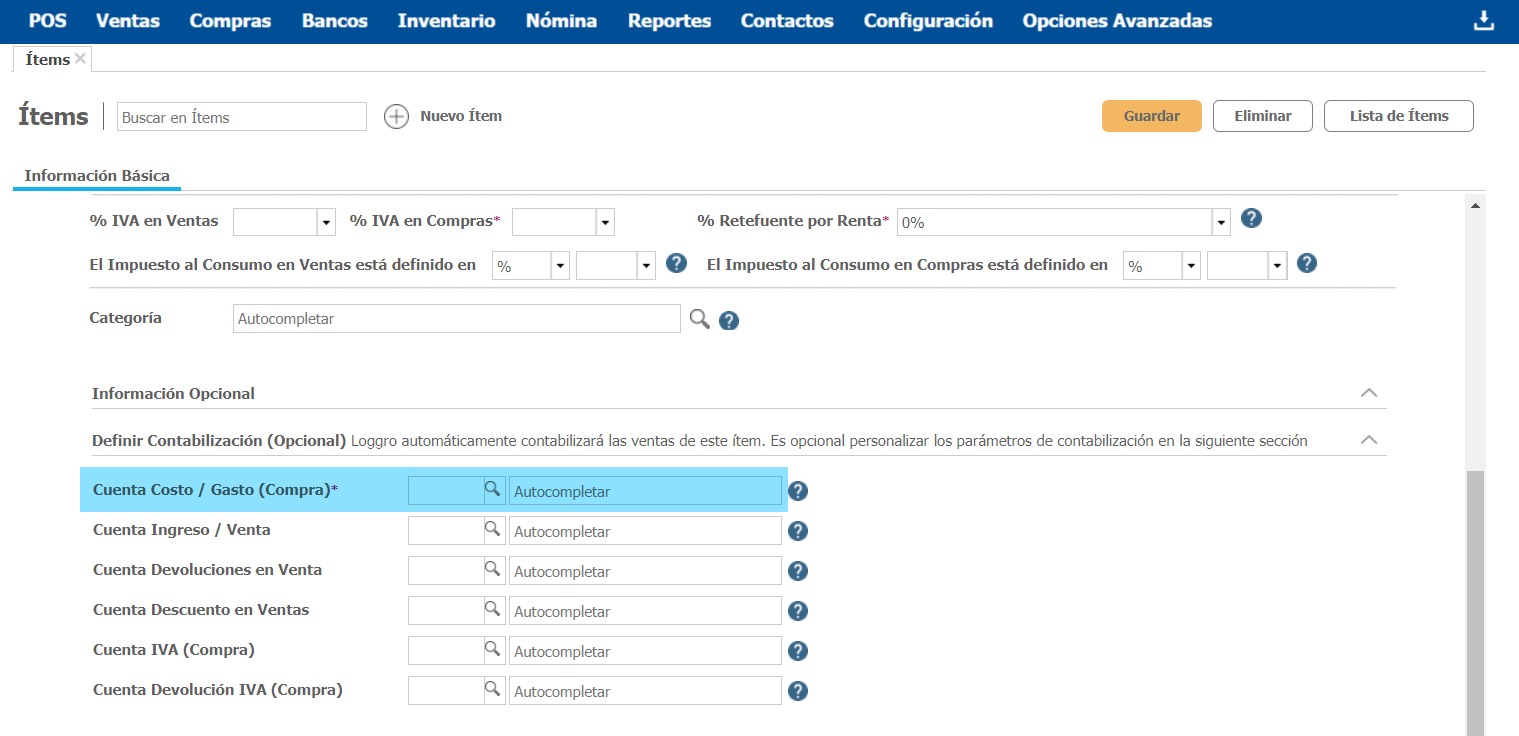Collapse the Definir Contabilización section
Screen dimensions: 1519x736
click(x=1369, y=440)
